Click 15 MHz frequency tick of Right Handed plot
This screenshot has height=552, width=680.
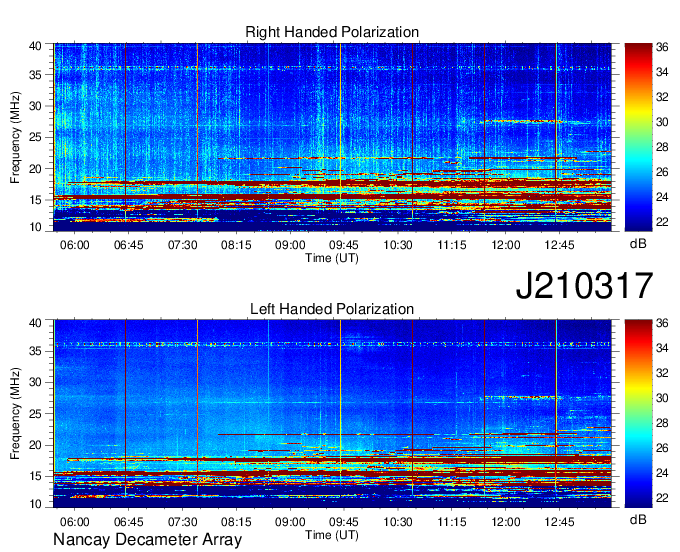35,200
